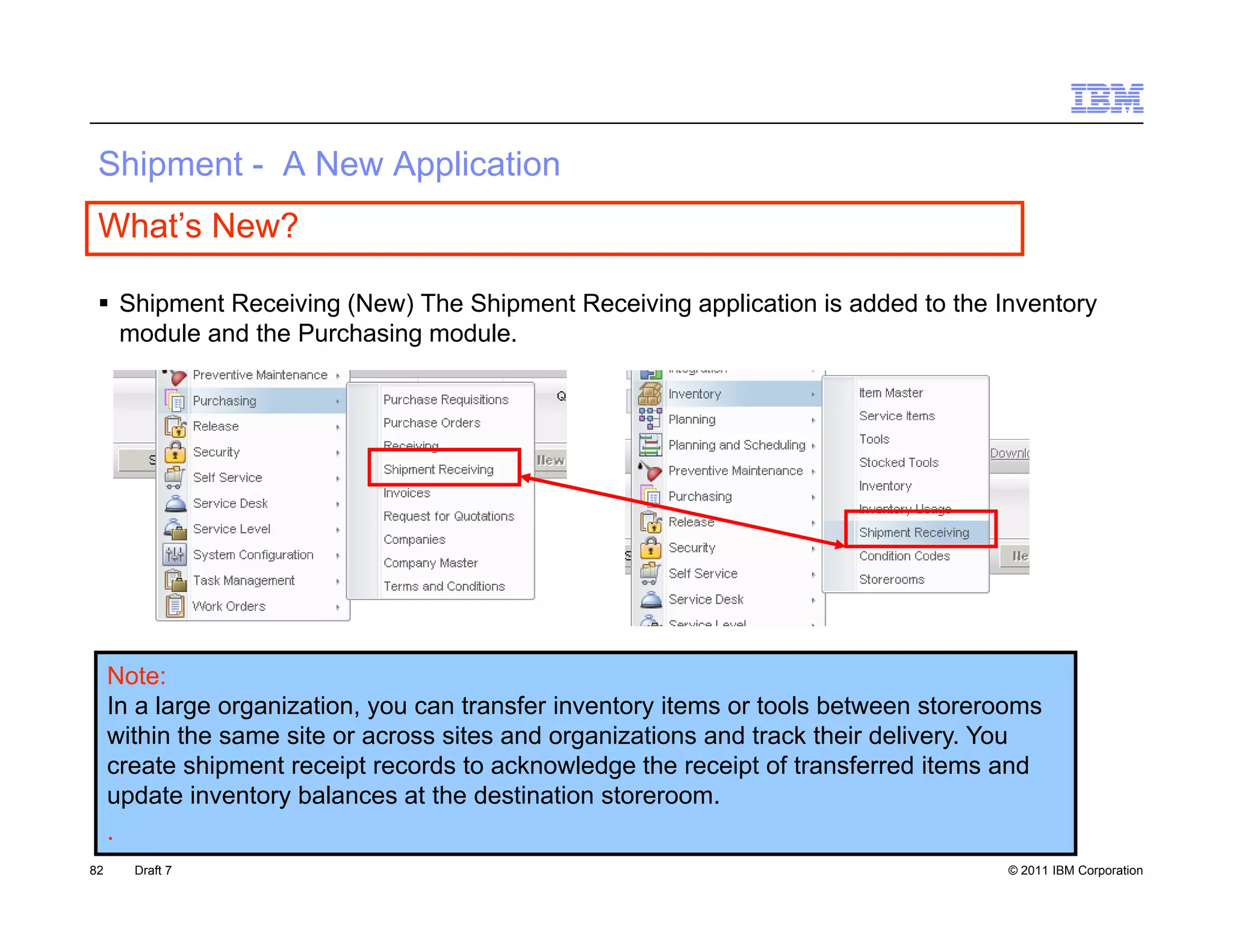The height and width of the screenshot is (952, 1233).
Task: Select Service Level module in left menu
Action: tap(254, 529)
